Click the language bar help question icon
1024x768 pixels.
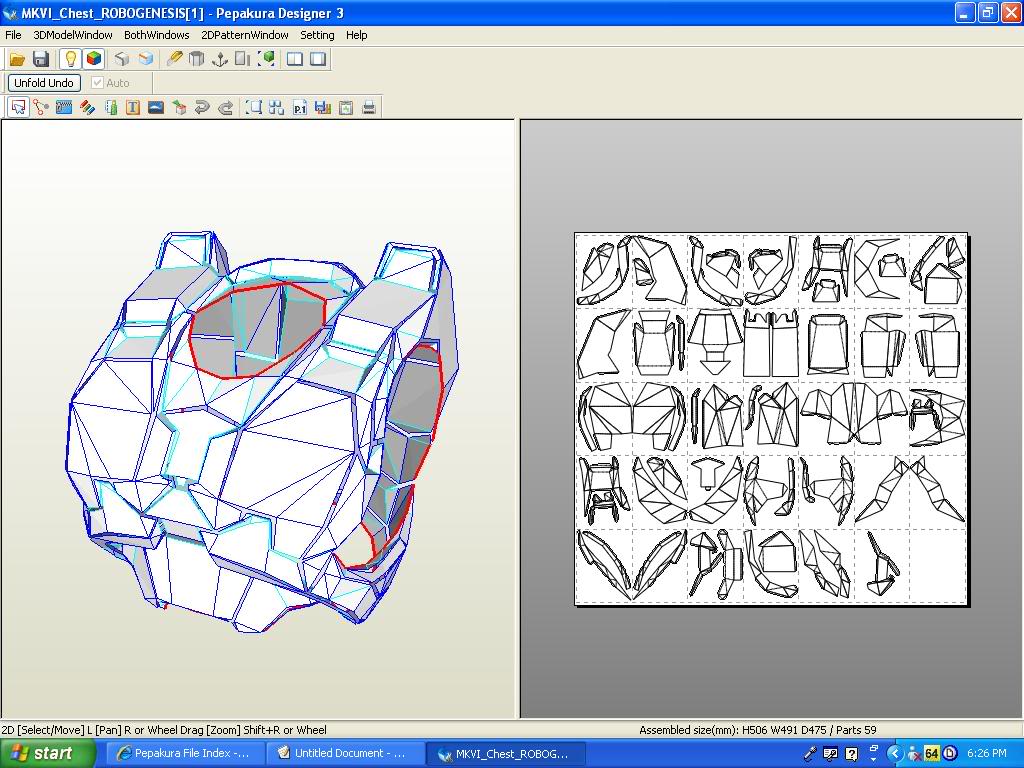click(851, 754)
